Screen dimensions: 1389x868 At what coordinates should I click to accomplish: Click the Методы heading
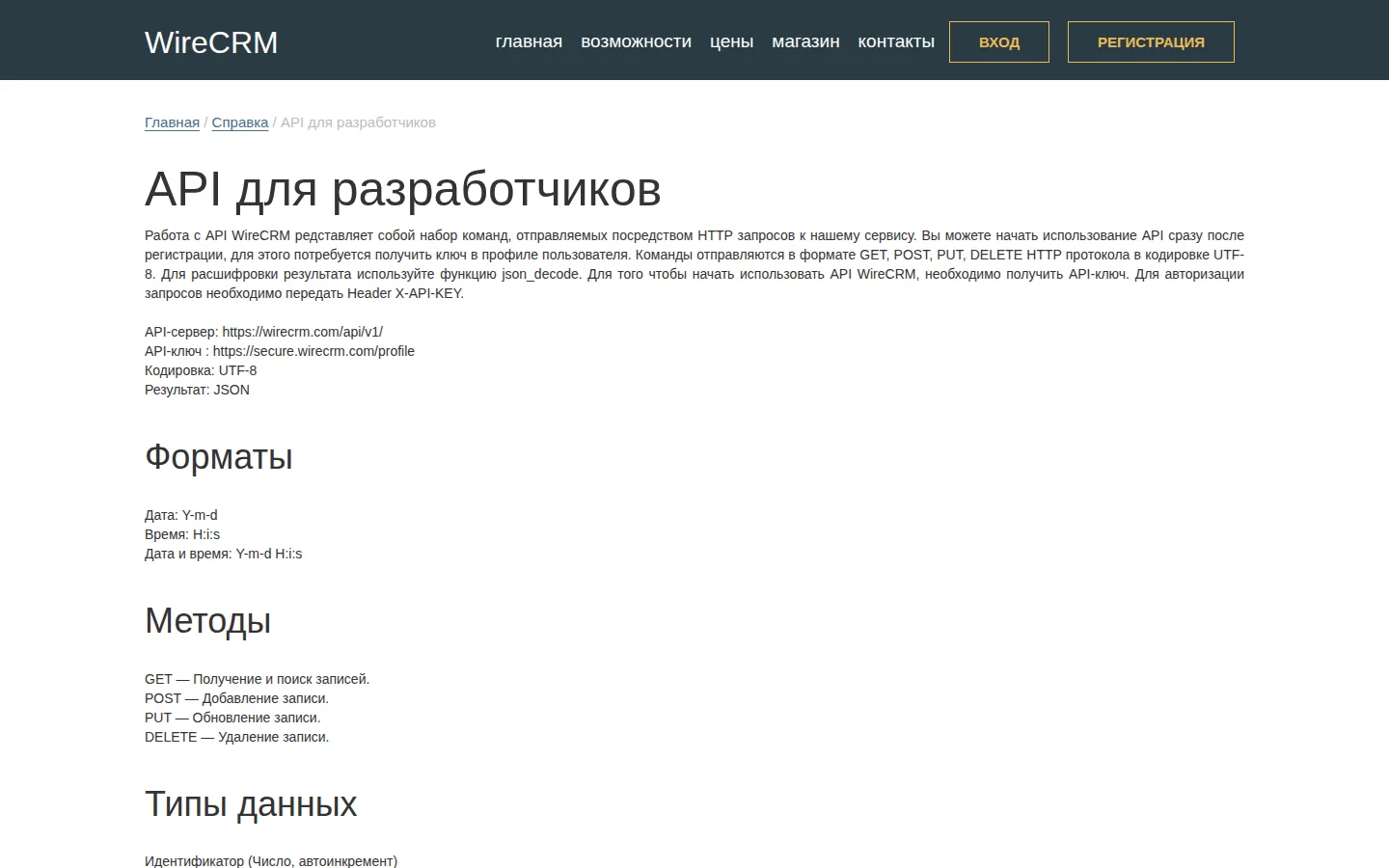(x=207, y=620)
